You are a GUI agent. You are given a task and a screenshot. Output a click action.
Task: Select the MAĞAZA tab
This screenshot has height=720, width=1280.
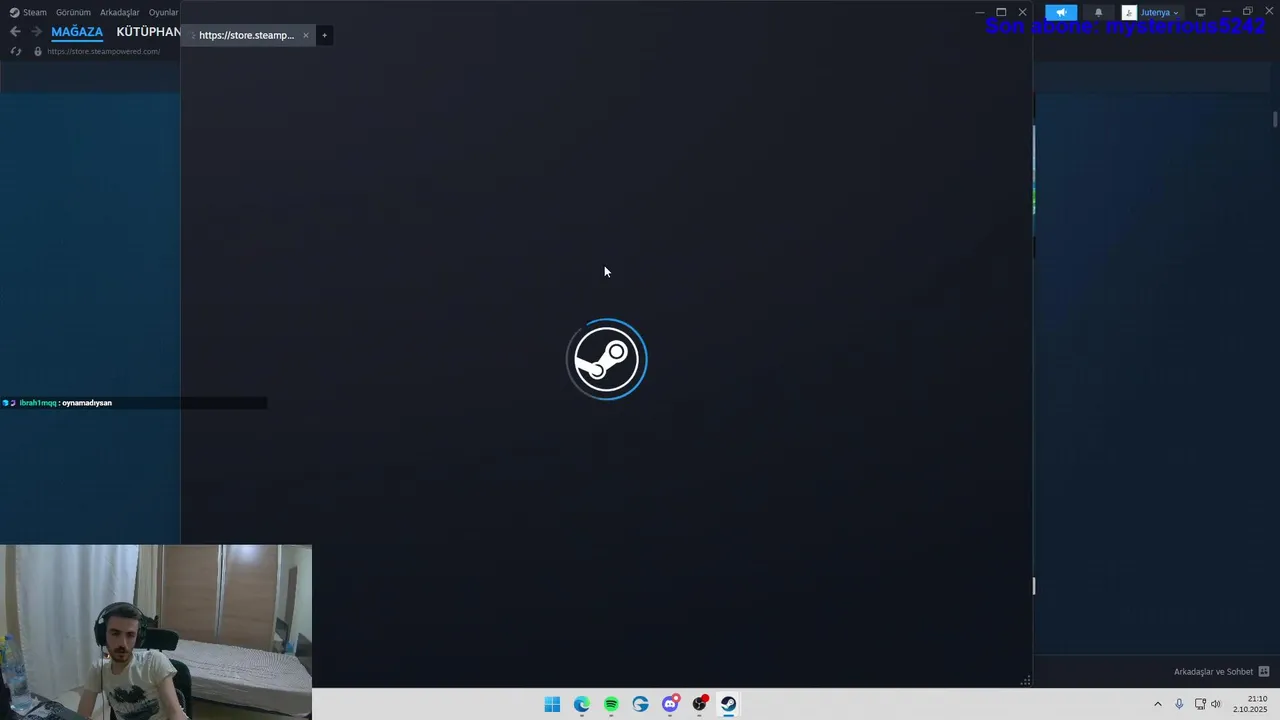(x=77, y=32)
